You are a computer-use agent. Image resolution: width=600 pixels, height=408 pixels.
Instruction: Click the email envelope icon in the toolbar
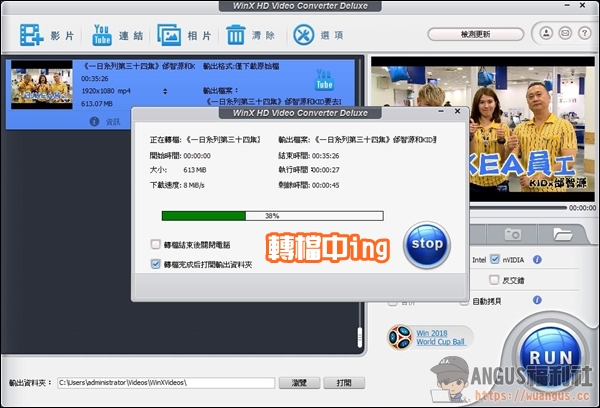coord(565,34)
